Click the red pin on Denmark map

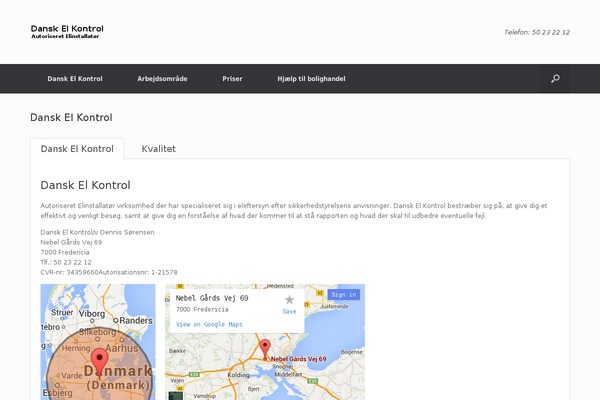(x=99, y=363)
